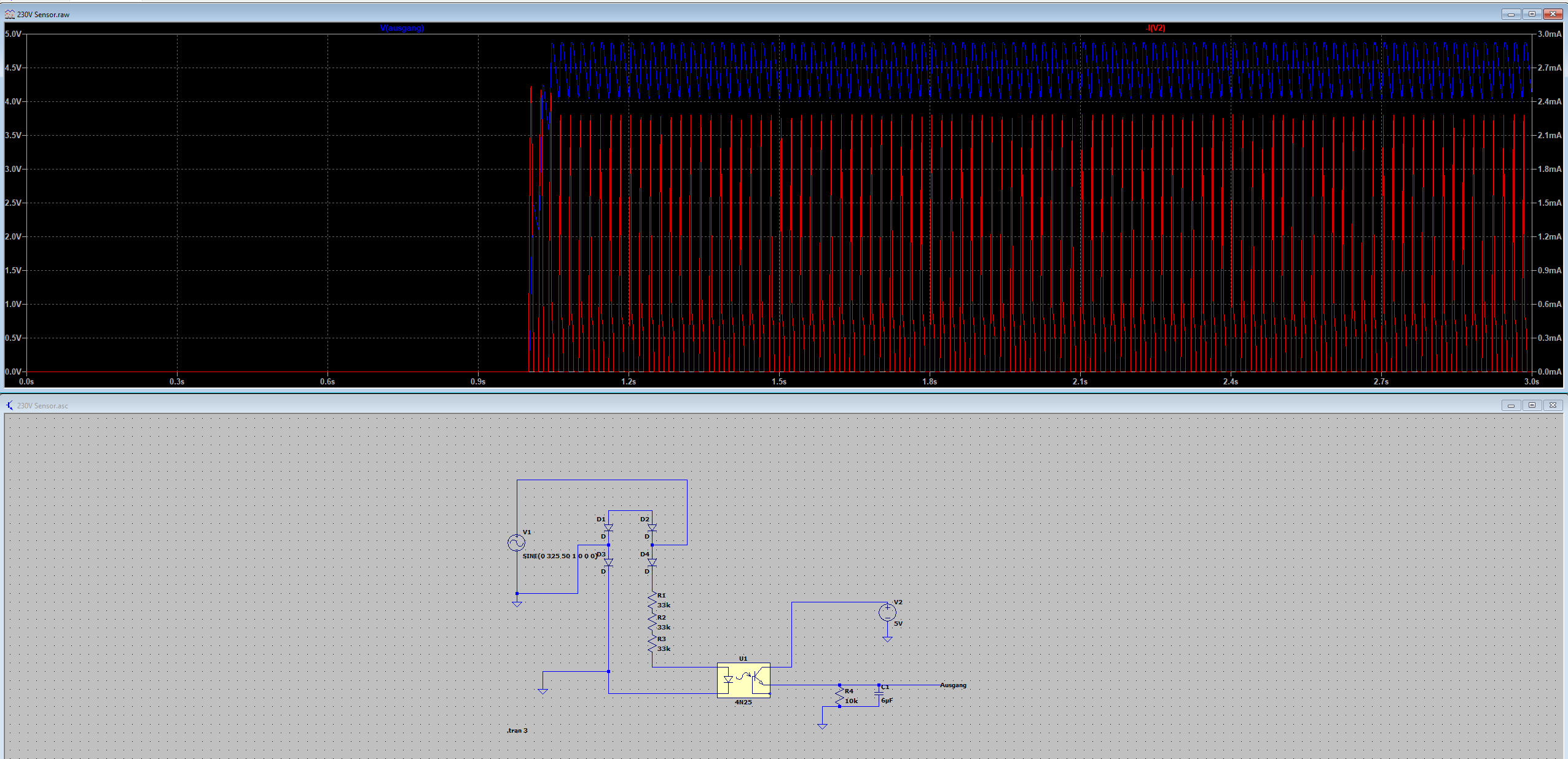Click the ground symbol left of optocoupler

[543, 691]
